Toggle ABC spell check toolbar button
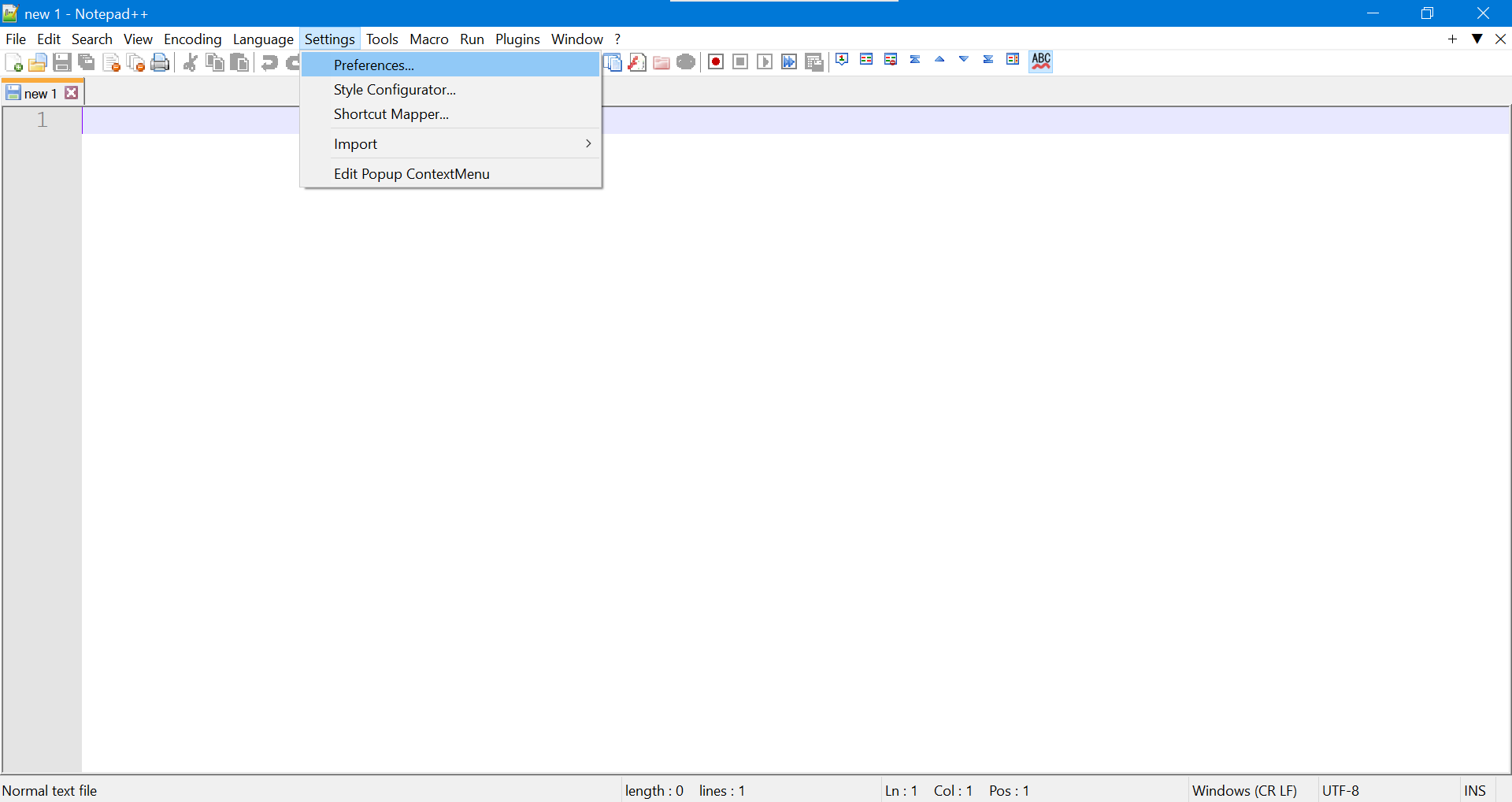 point(1041,61)
